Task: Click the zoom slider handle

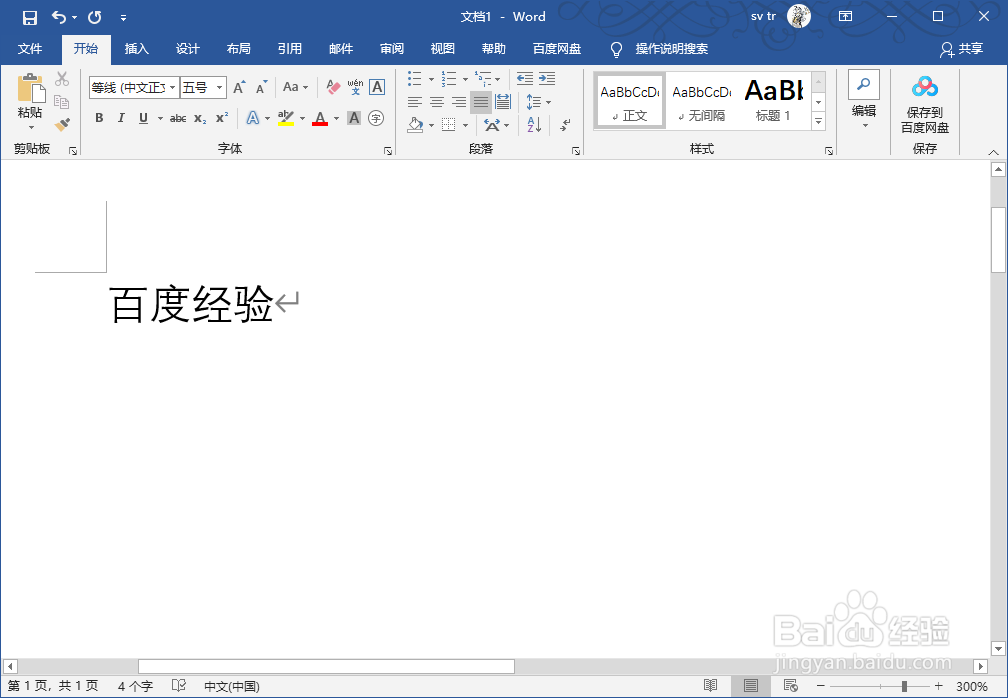Action: click(x=904, y=686)
